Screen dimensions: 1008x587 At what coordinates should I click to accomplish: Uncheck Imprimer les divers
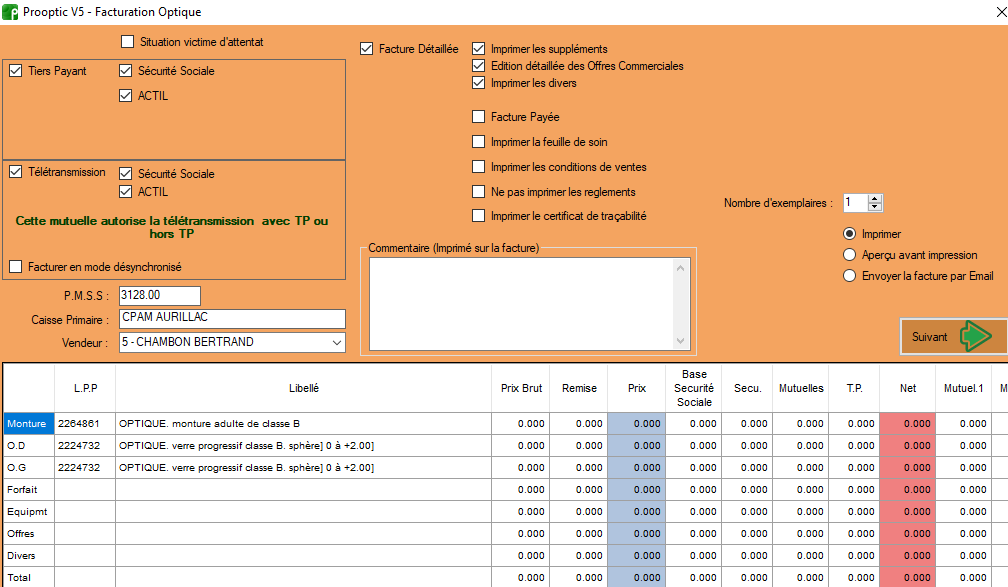point(478,83)
